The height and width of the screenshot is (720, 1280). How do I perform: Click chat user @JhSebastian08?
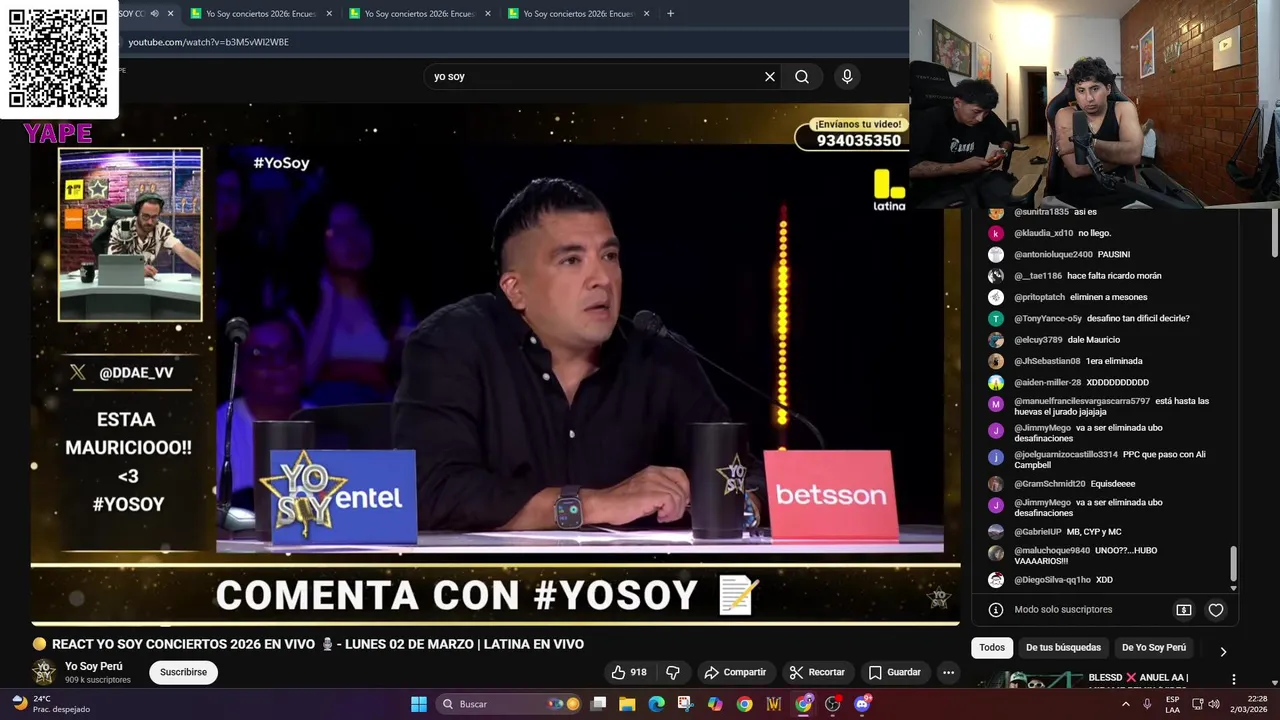[x=1047, y=361]
